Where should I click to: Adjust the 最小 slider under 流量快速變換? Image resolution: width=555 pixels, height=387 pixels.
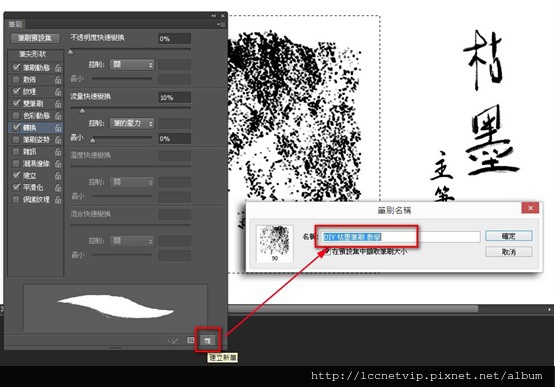pyautogui.click(x=93, y=140)
